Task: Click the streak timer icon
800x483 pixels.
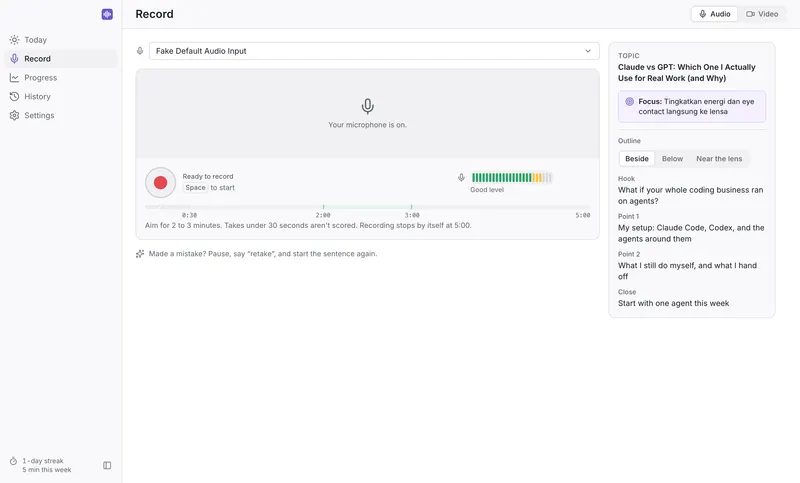Action: click(x=13, y=461)
